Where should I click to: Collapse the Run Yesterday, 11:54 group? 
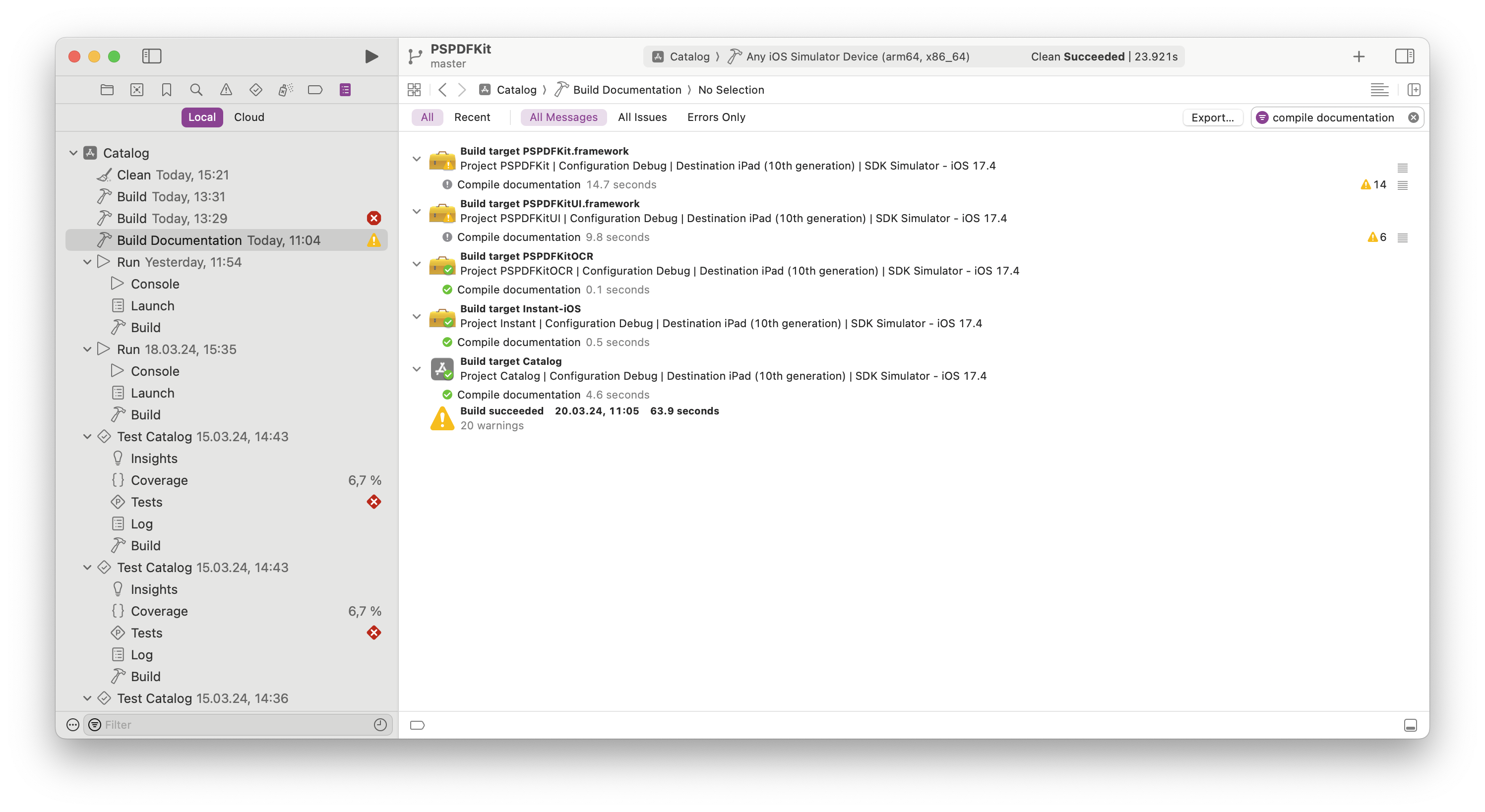coord(87,262)
